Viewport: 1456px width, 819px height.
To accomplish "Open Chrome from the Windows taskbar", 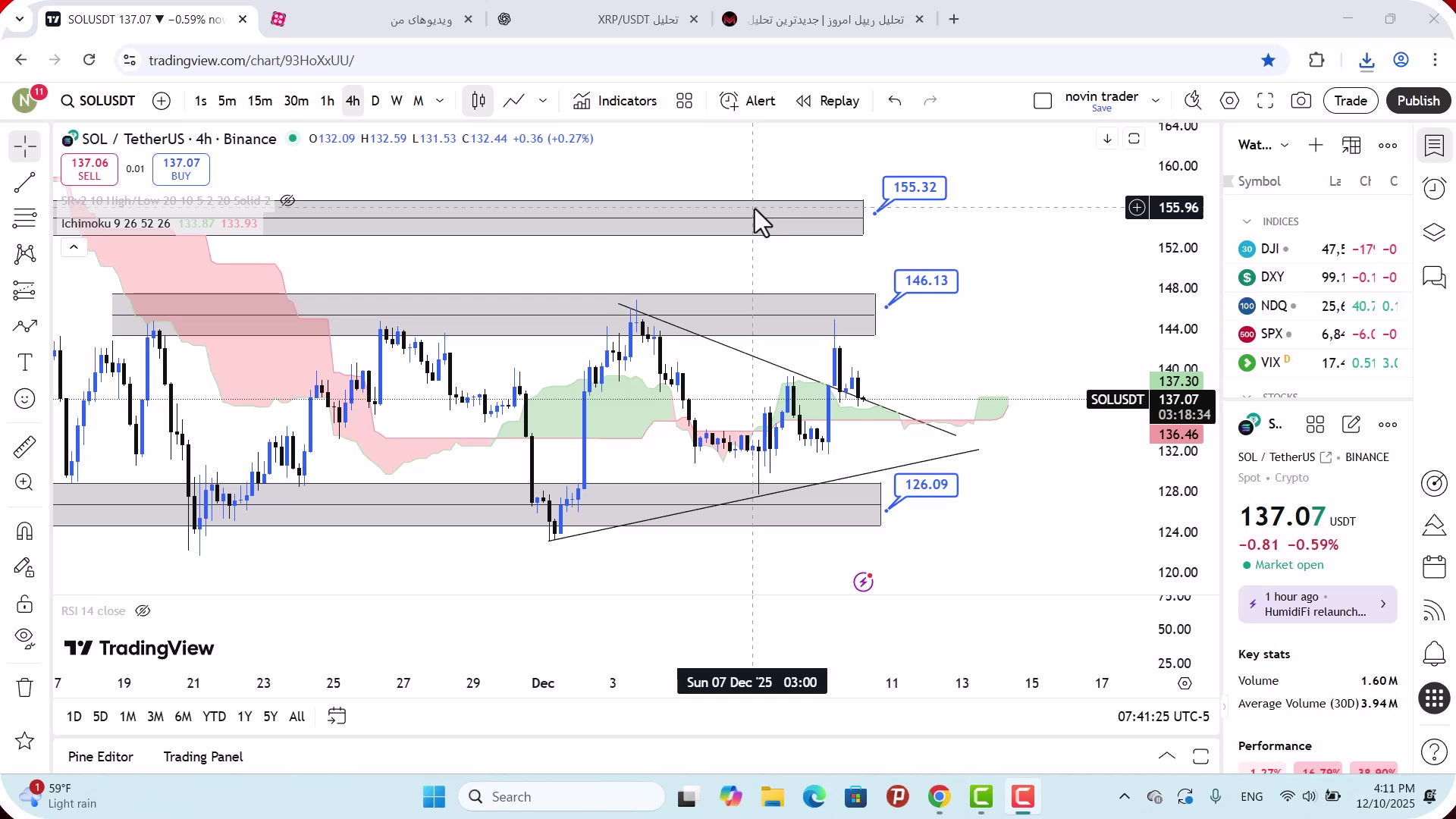I will (939, 797).
